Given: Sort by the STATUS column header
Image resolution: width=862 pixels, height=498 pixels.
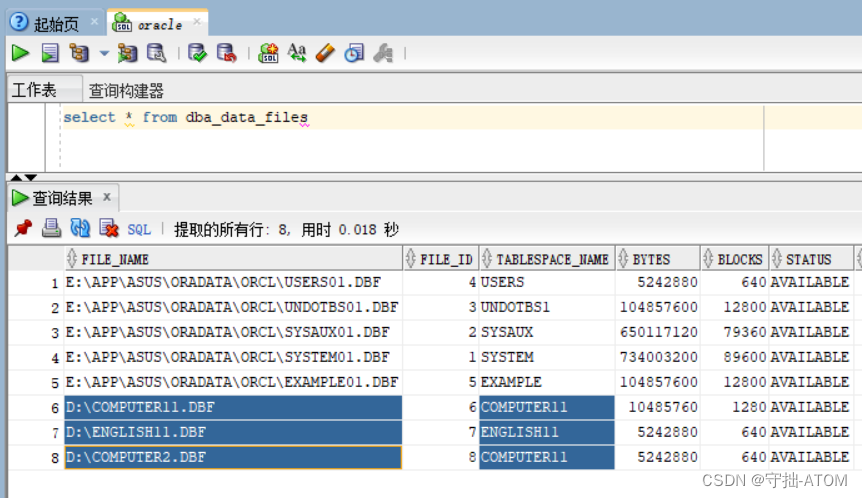Looking at the screenshot, I should pyautogui.click(x=811, y=259).
